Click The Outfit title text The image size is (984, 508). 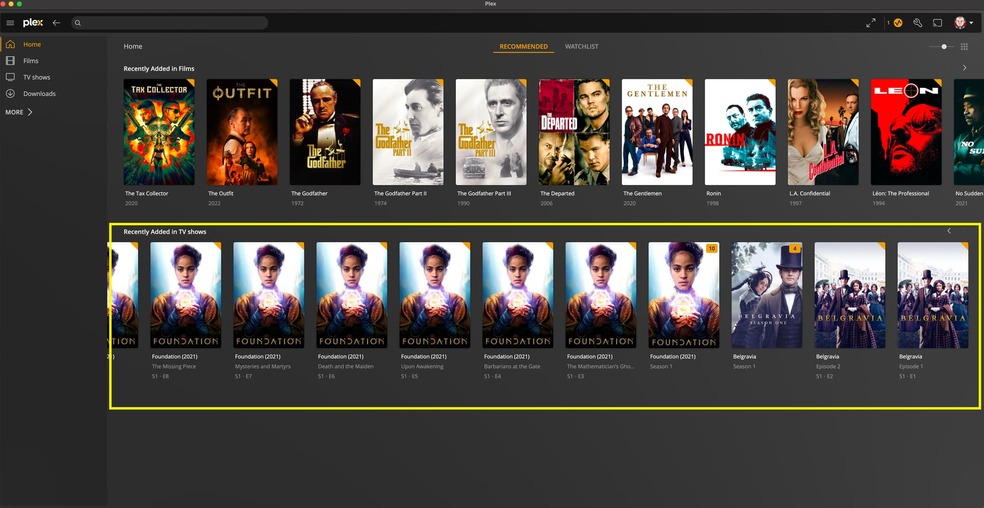click(x=221, y=193)
